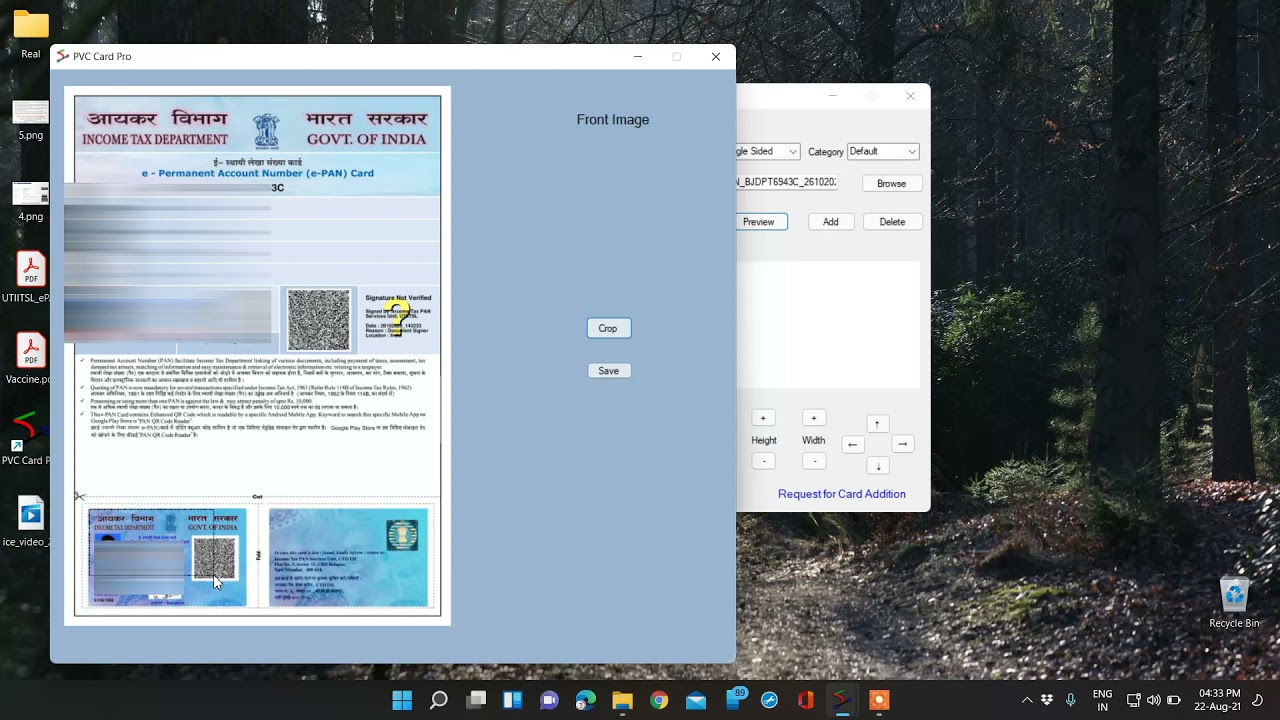
Task: Increase Height with the plus button
Action: [764, 418]
